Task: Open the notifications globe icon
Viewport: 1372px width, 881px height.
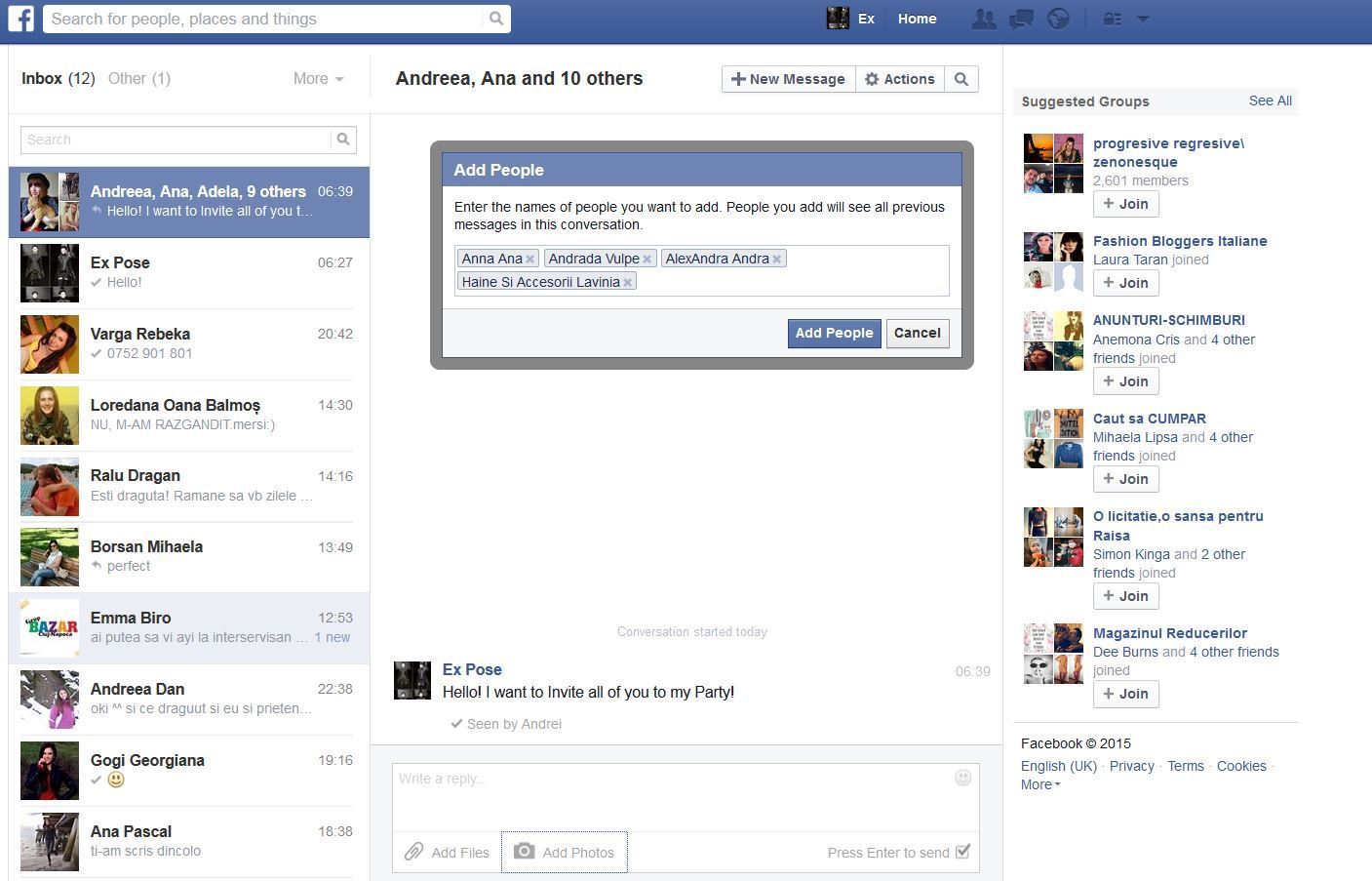Action: coord(1058,19)
